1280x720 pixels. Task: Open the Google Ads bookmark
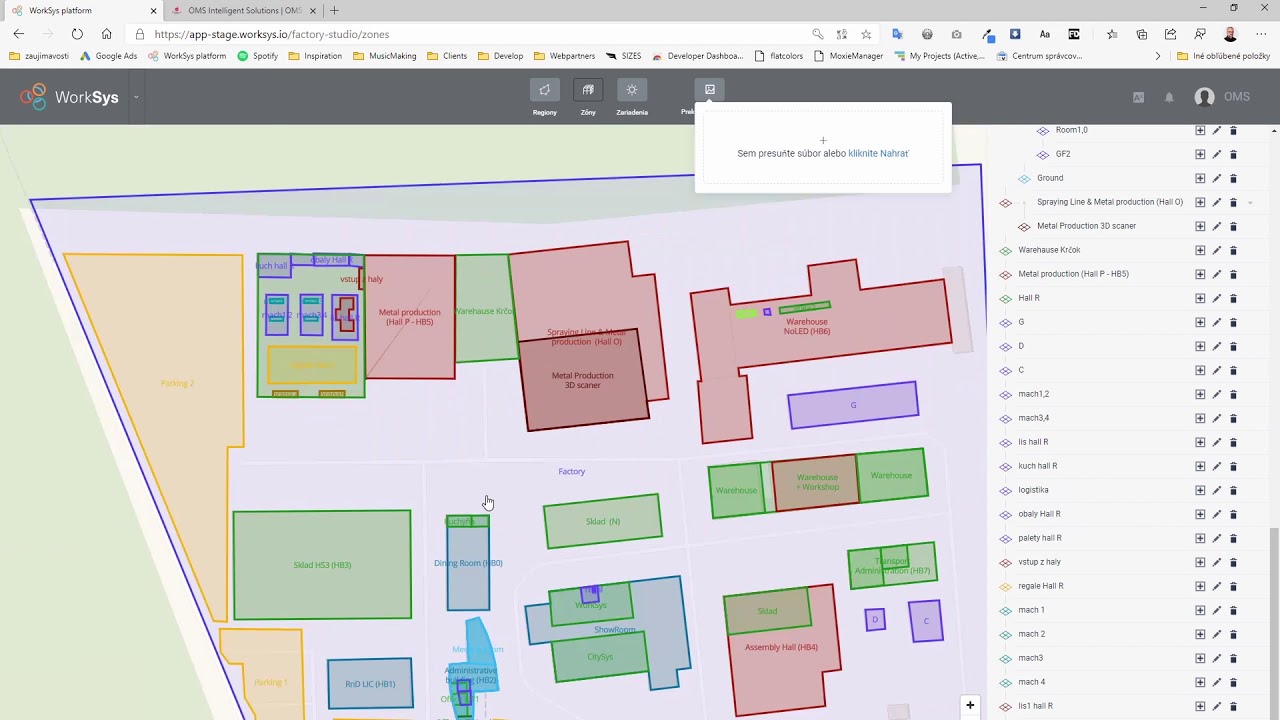[x=108, y=56]
